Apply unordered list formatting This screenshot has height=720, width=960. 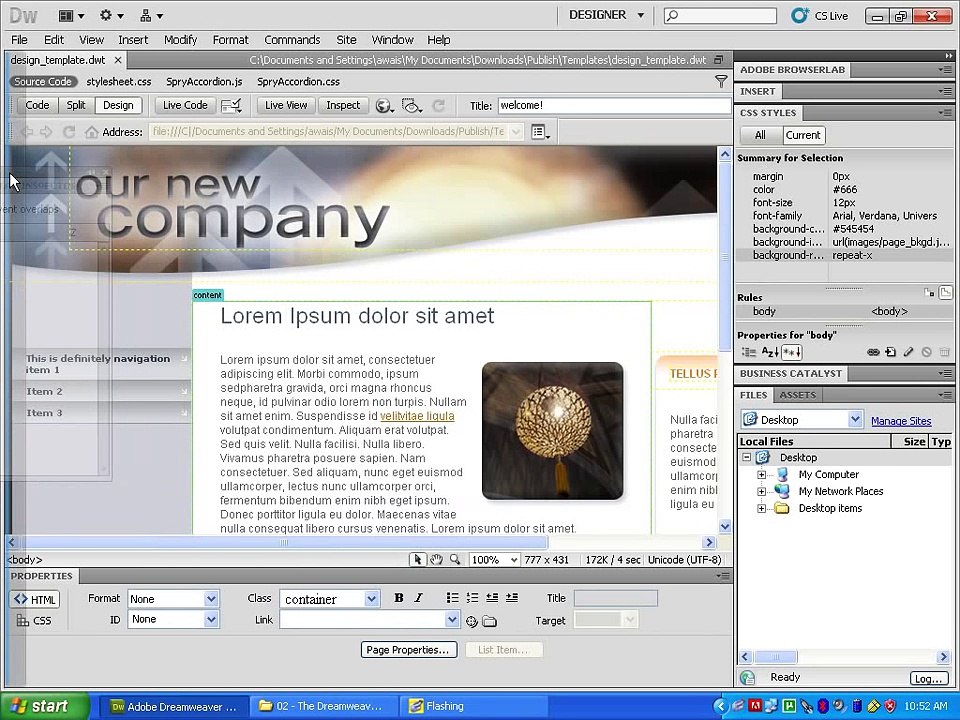point(452,598)
